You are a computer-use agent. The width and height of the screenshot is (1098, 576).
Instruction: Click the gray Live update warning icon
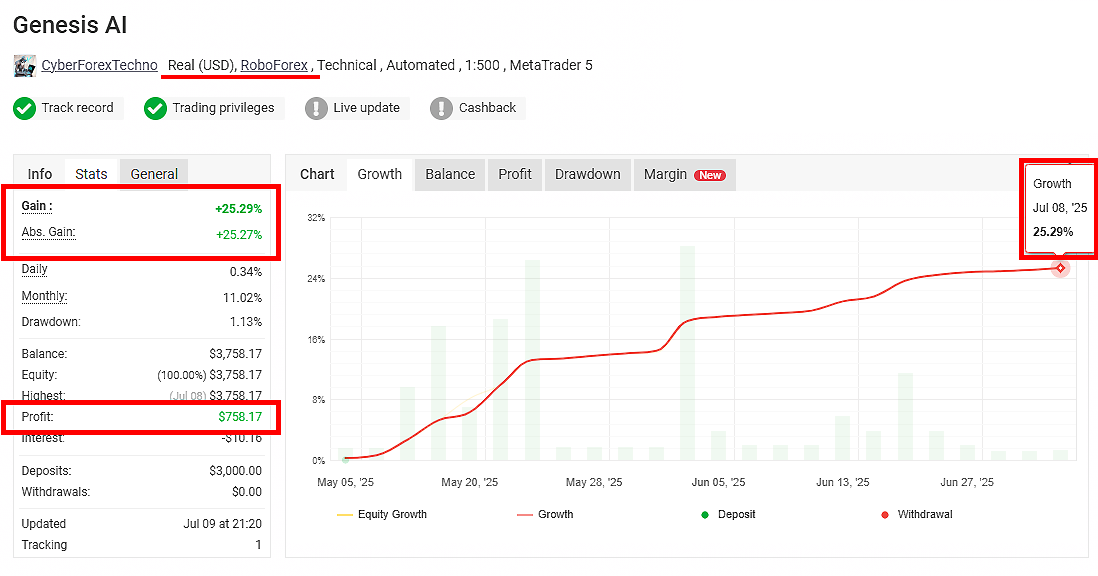(x=316, y=108)
